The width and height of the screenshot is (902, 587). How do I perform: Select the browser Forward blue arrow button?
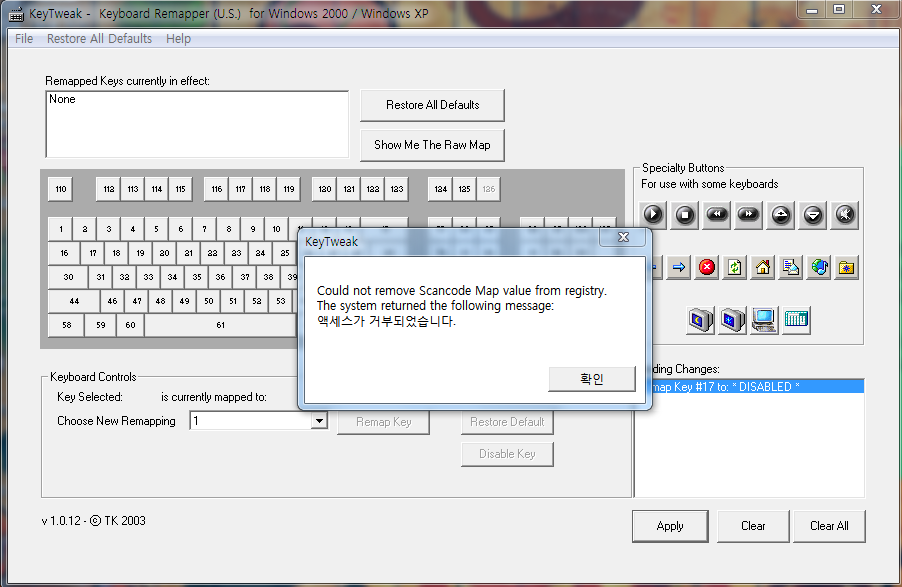click(679, 267)
